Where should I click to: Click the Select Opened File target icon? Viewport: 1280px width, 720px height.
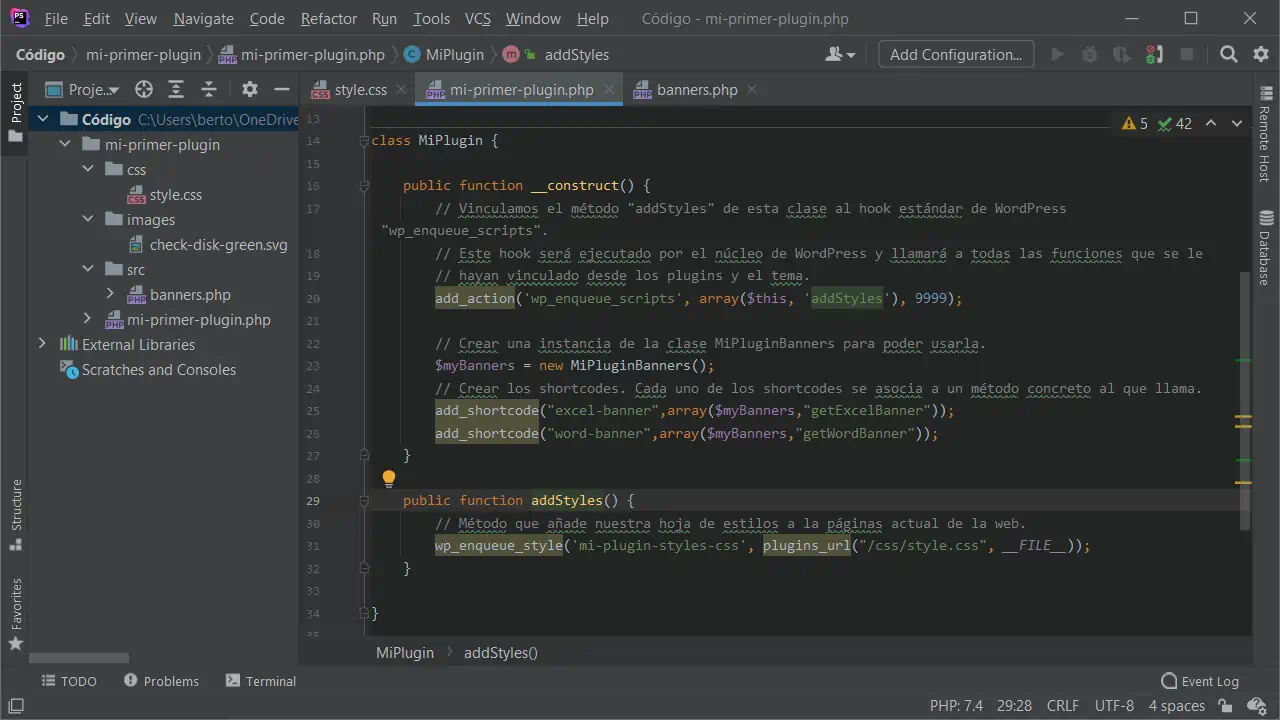144,89
